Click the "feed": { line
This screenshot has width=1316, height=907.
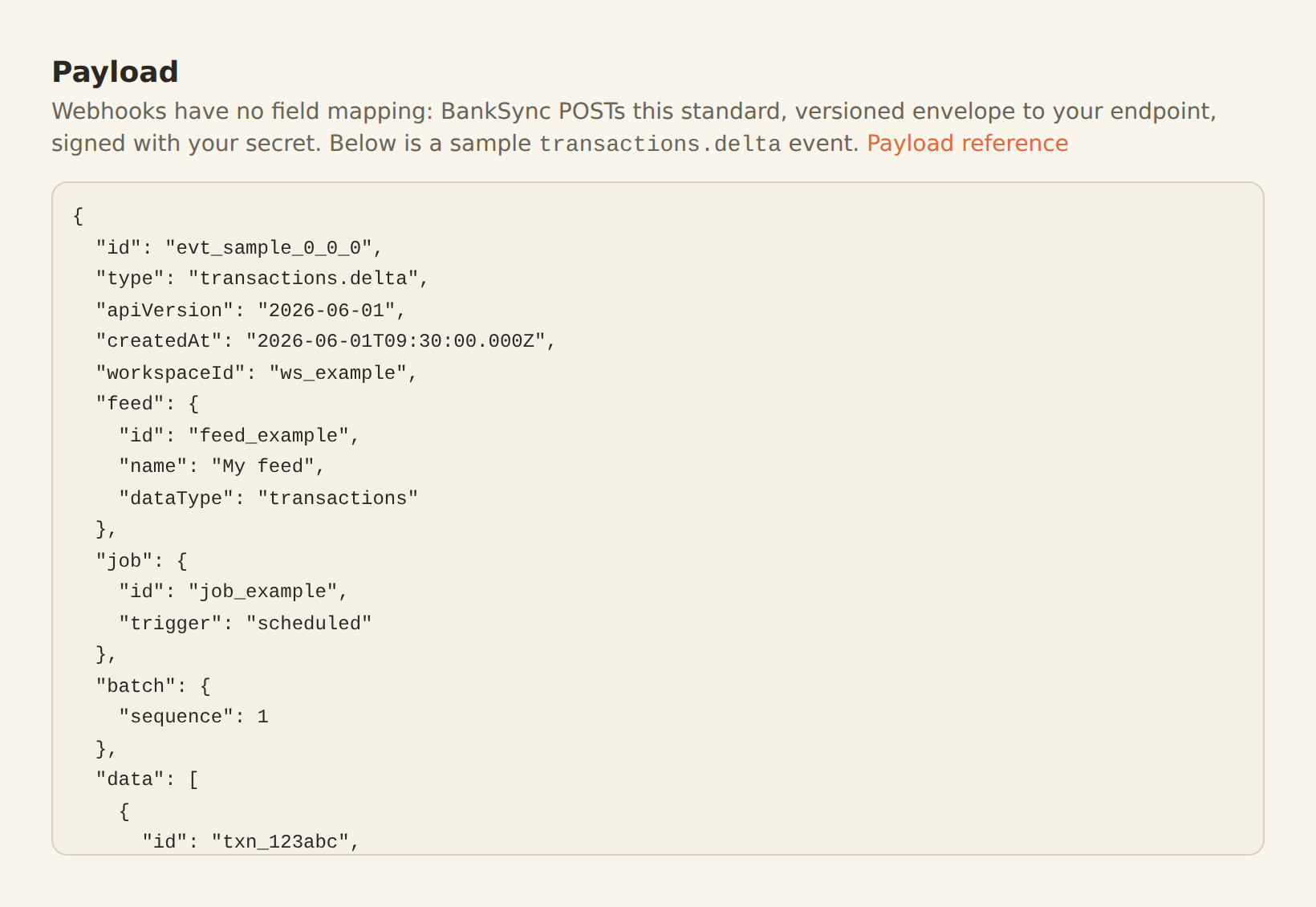147,404
